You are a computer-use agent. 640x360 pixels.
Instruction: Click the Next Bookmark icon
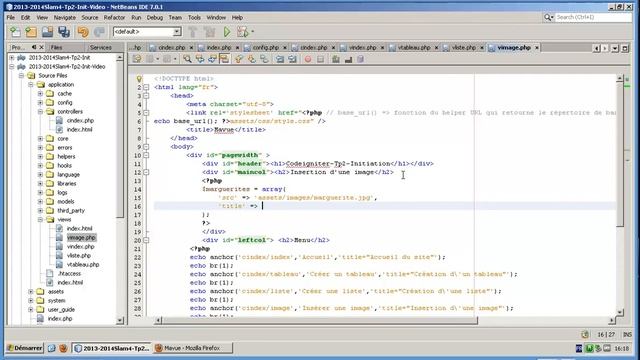[x=251, y=59]
